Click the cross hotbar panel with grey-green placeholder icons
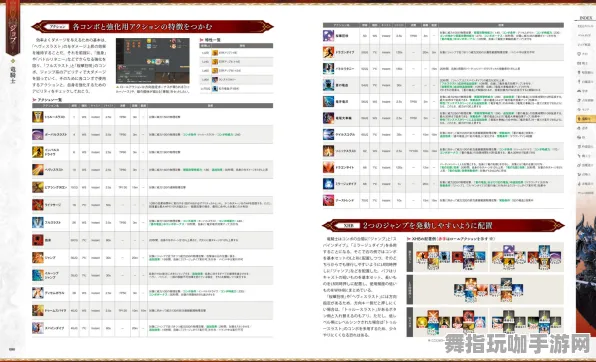Viewport: 596px width, 362px height. [x=526, y=322]
